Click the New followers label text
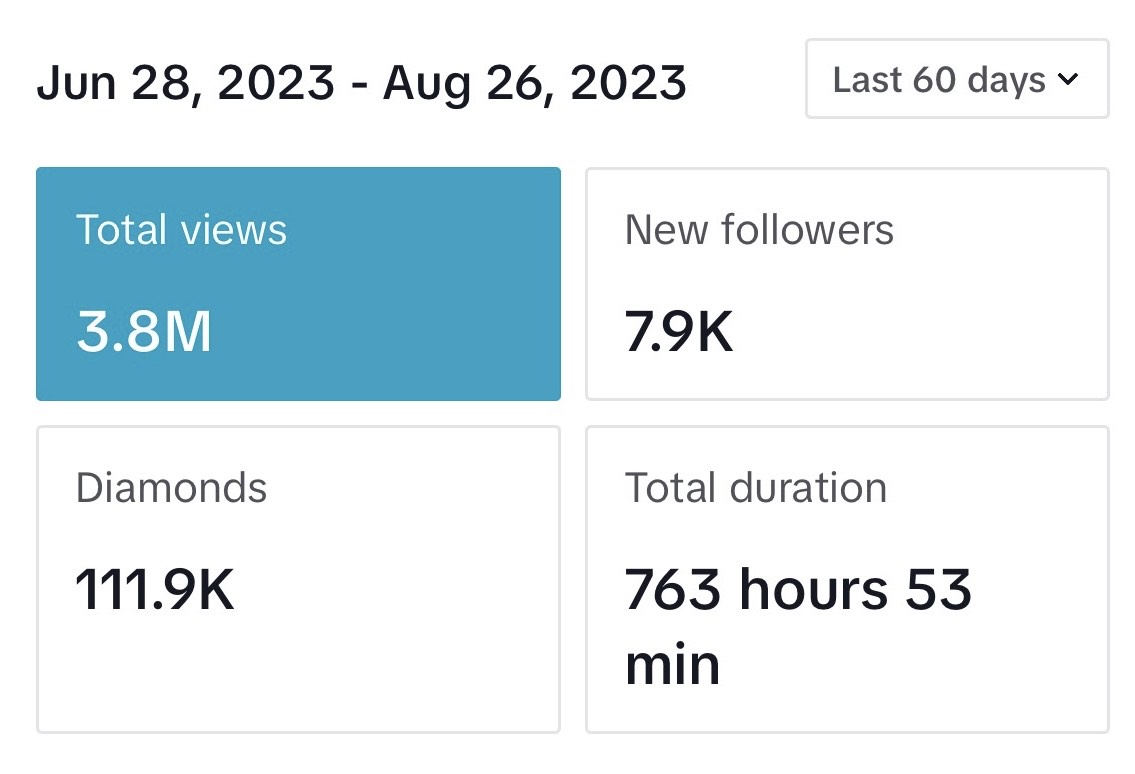The width and height of the screenshot is (1135, 774). (x=759, y=230)
